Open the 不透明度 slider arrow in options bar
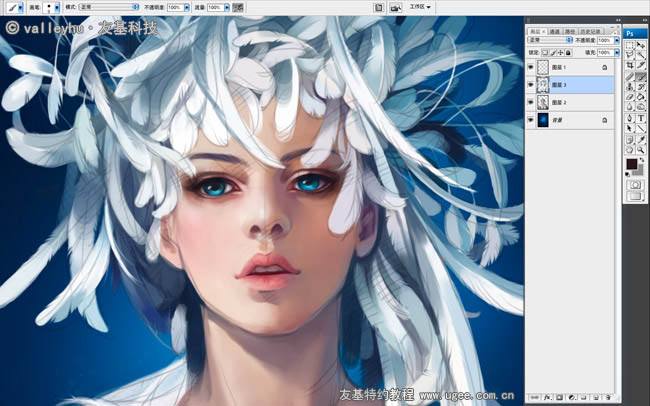 pyautogui.click(x=187, y=7)
